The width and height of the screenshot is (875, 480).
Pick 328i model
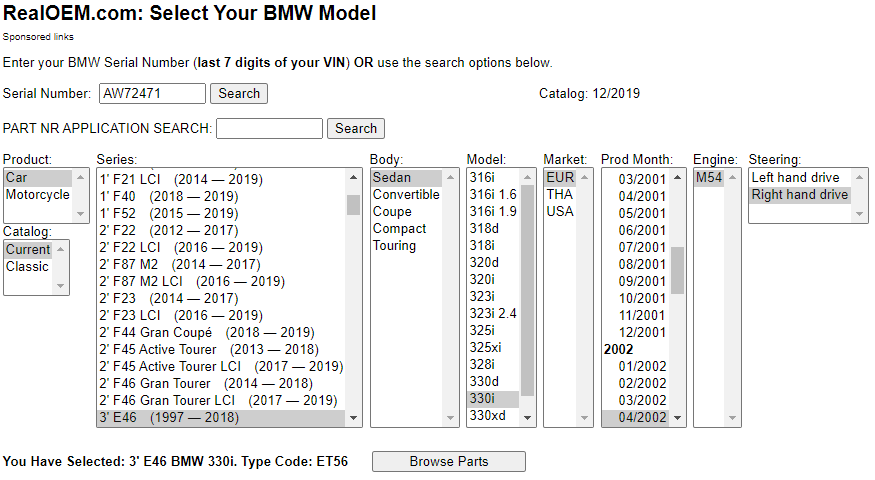pyautogui.click(x=493, y=364)
